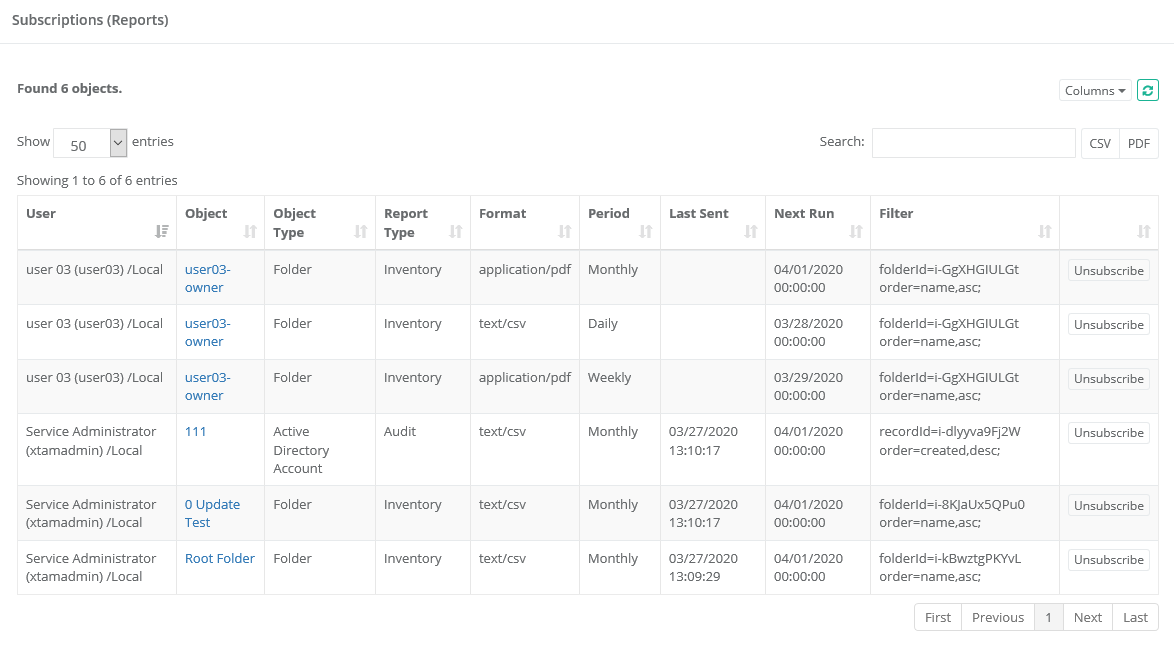Refresh the subscriptions list

pos(1147,90)
